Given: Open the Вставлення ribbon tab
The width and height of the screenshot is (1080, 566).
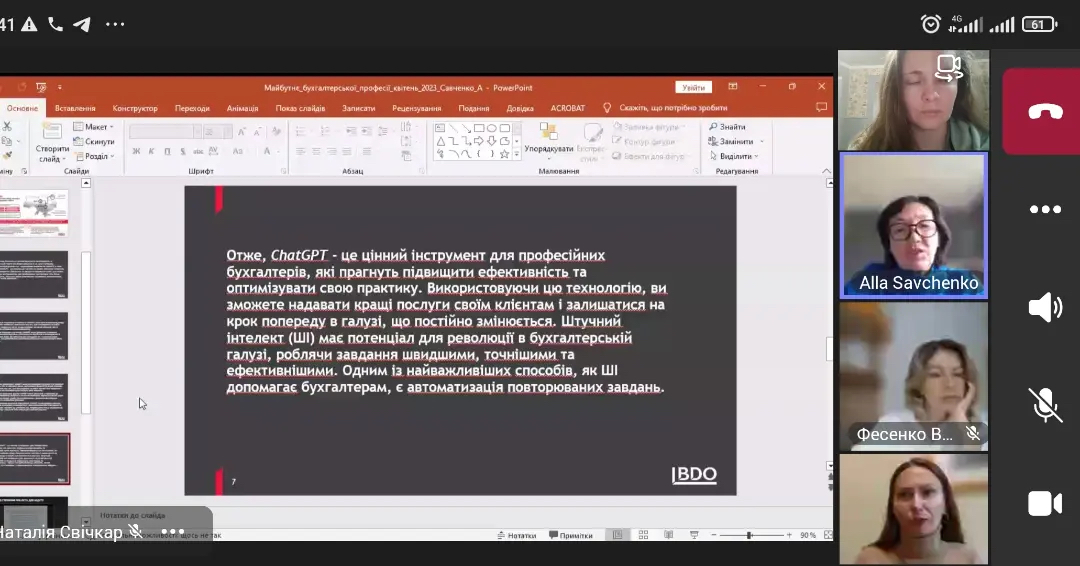Looking at the screenshot, I should 75,108.
